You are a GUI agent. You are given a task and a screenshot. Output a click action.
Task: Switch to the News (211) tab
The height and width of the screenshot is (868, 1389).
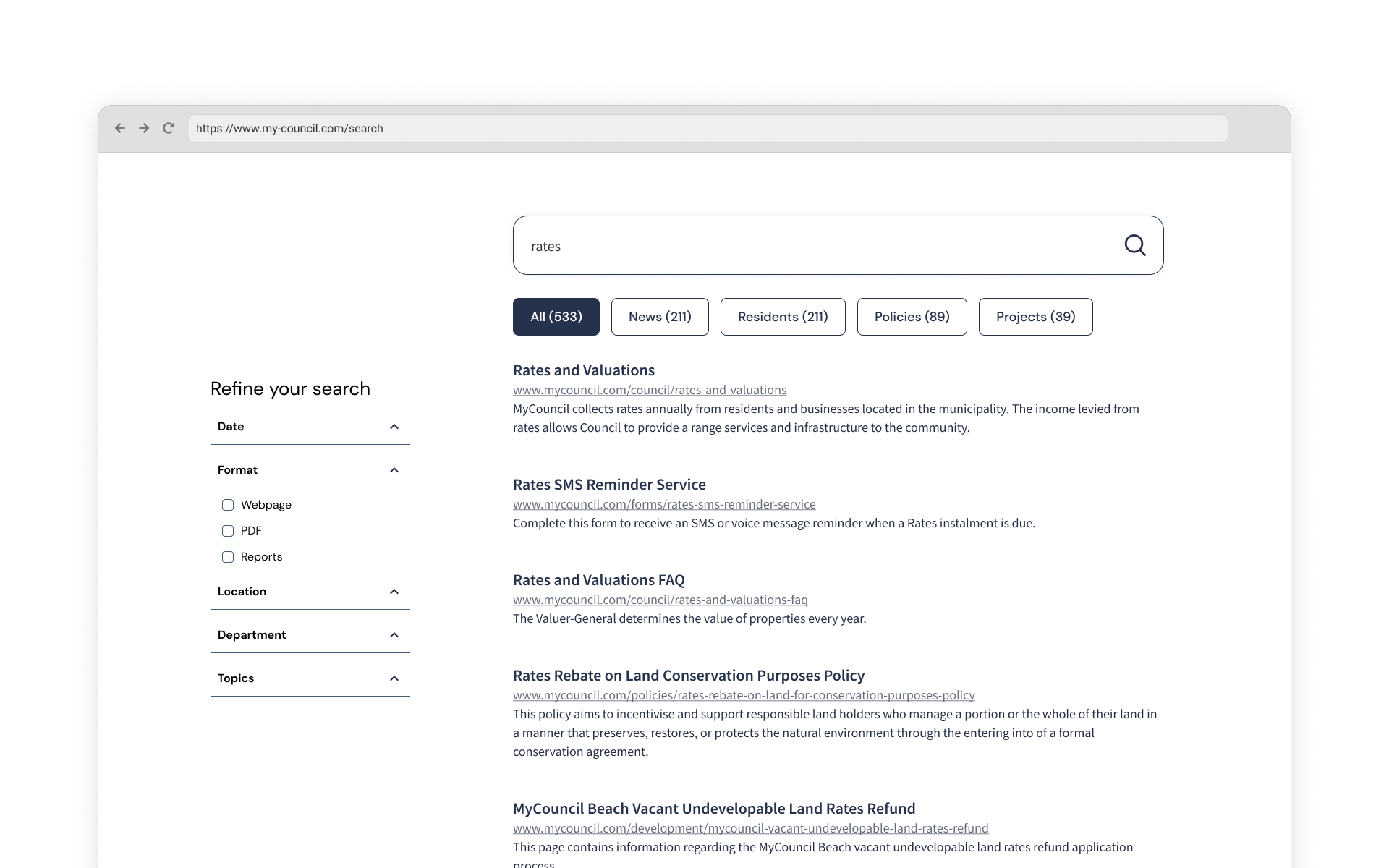coord(660,317)
